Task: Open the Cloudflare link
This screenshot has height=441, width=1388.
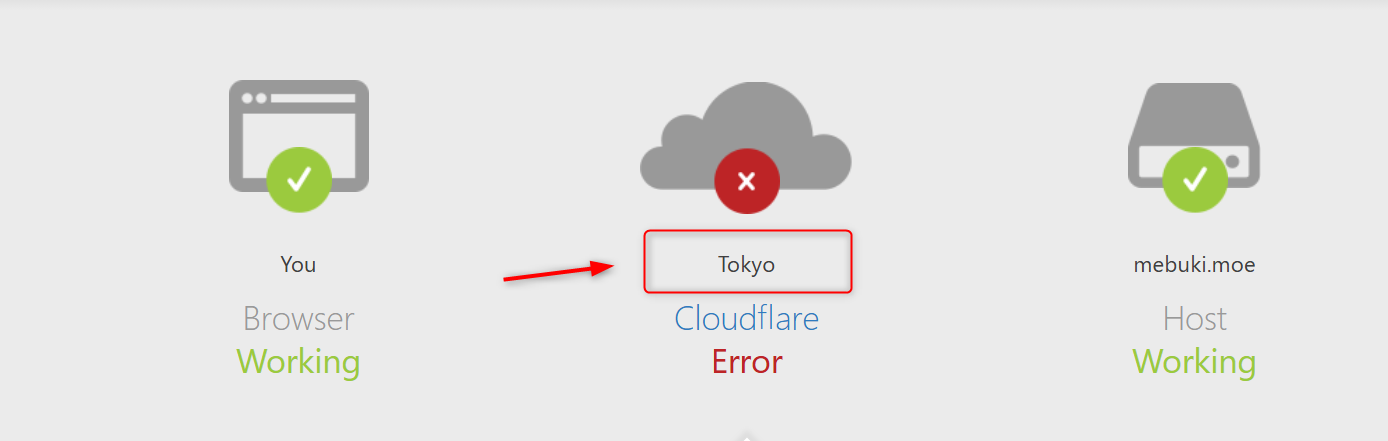Action: (x=746, y=318)
